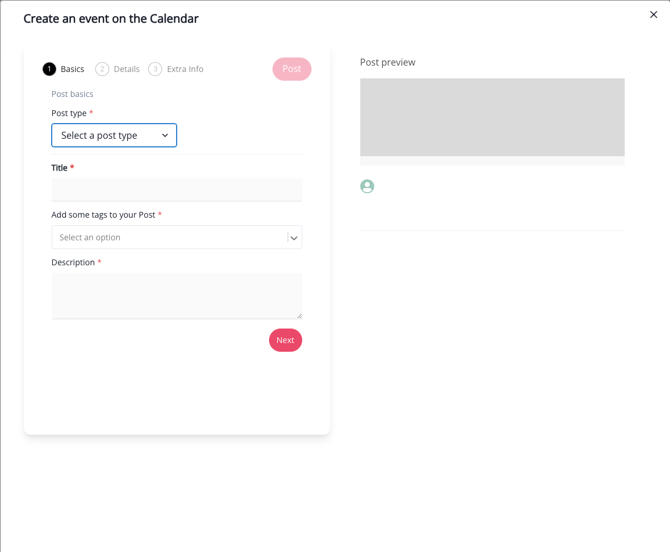The width and height of the screenshot is (670, 552).
Task: Select the gray post preview image placeholder
Action: tap(492, 117)
